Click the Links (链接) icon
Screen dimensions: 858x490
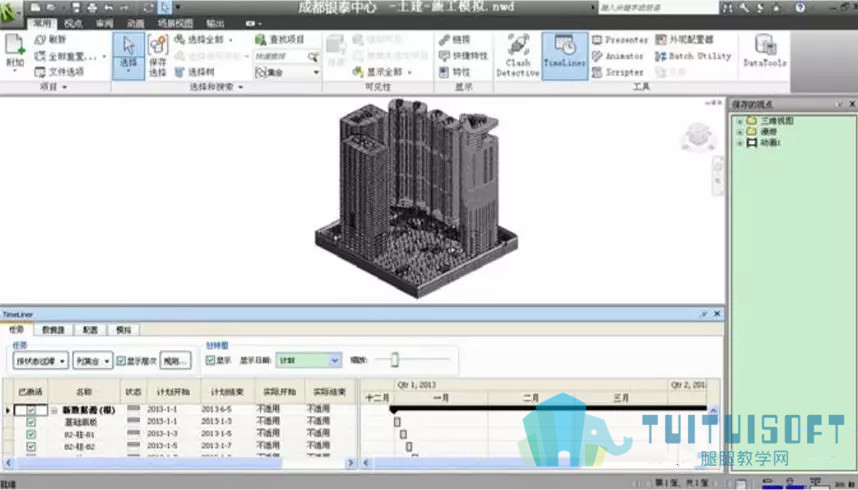[444, 39]
